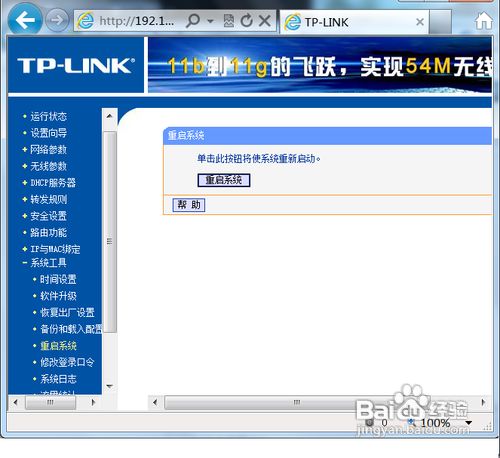Click sidebar scrollbar down arrow
This screenshot has width=500, height=458.
[109, 386]
